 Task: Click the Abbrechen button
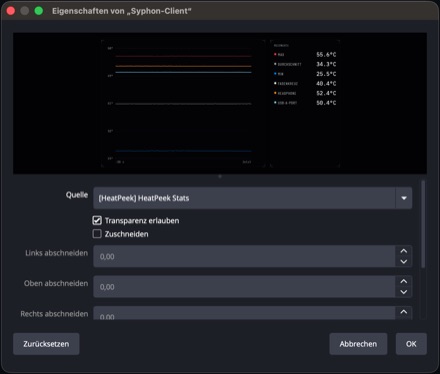358,344
